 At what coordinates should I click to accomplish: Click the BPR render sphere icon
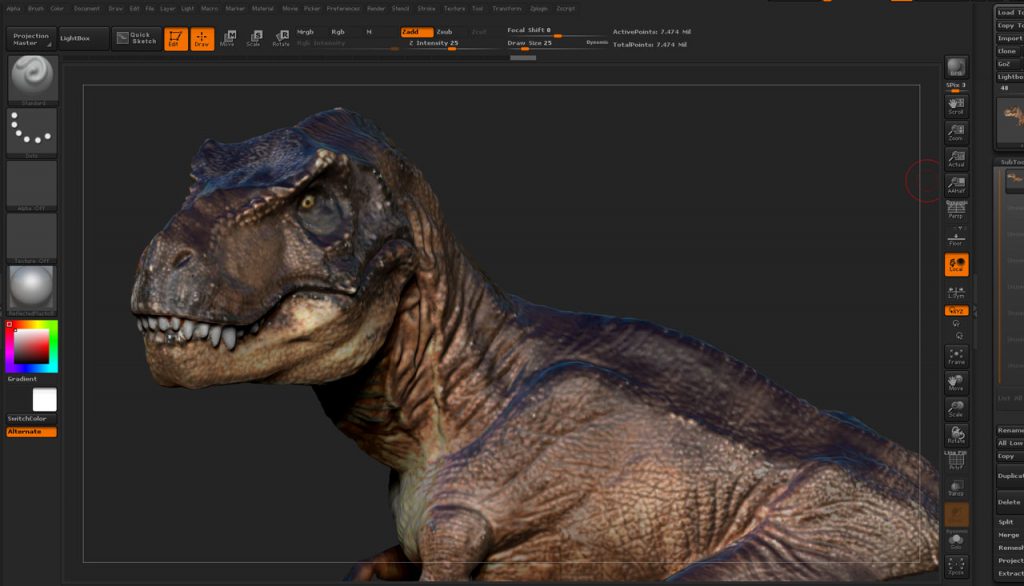click(x=956, y=67)
